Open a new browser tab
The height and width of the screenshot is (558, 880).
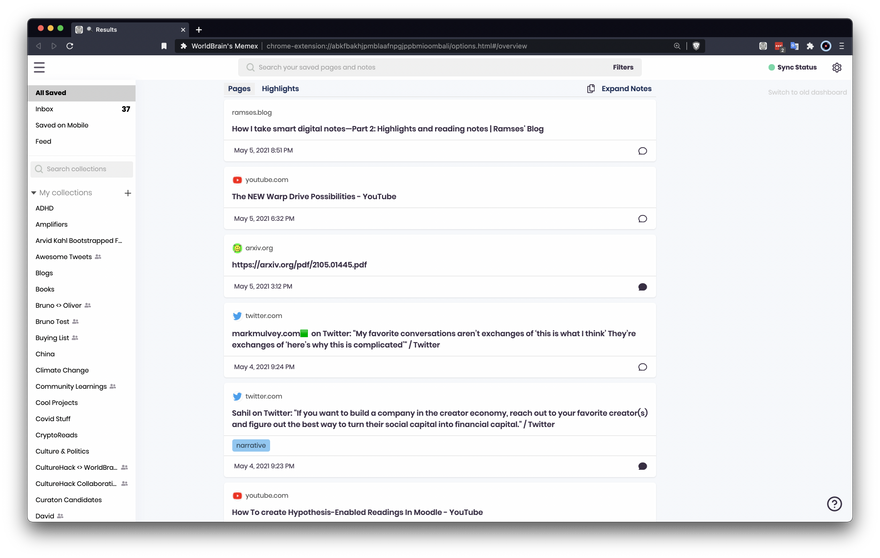199,30
